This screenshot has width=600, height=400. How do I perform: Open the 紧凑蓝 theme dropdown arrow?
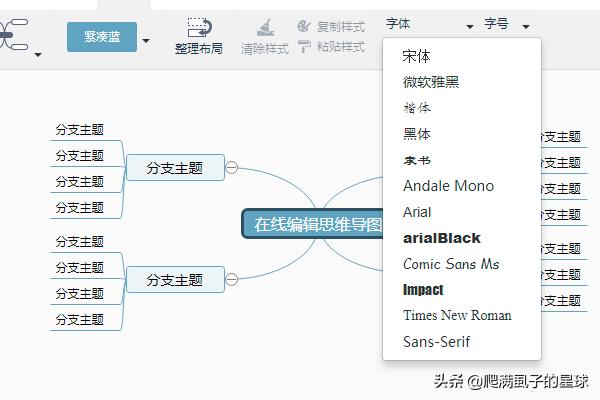pyautogui.click(x=146, y=41)
